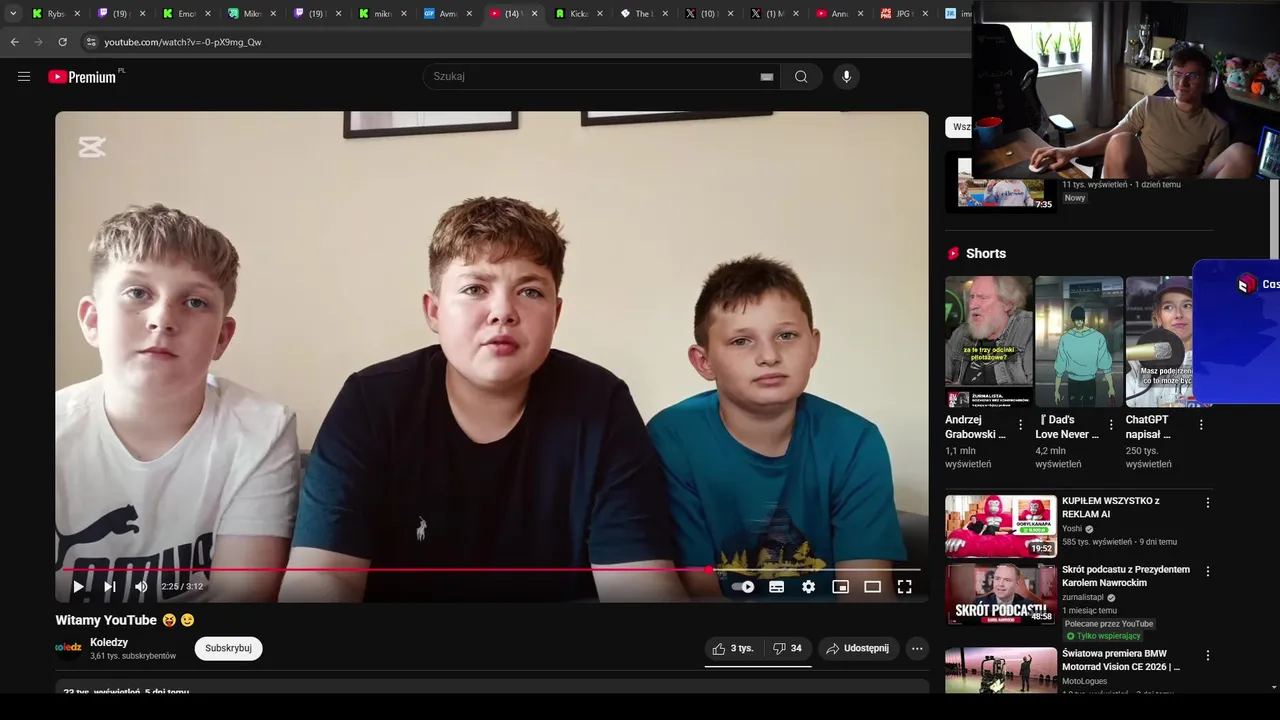
Task: Open the site info icon in address bar
Action: (x=91, y=42)
